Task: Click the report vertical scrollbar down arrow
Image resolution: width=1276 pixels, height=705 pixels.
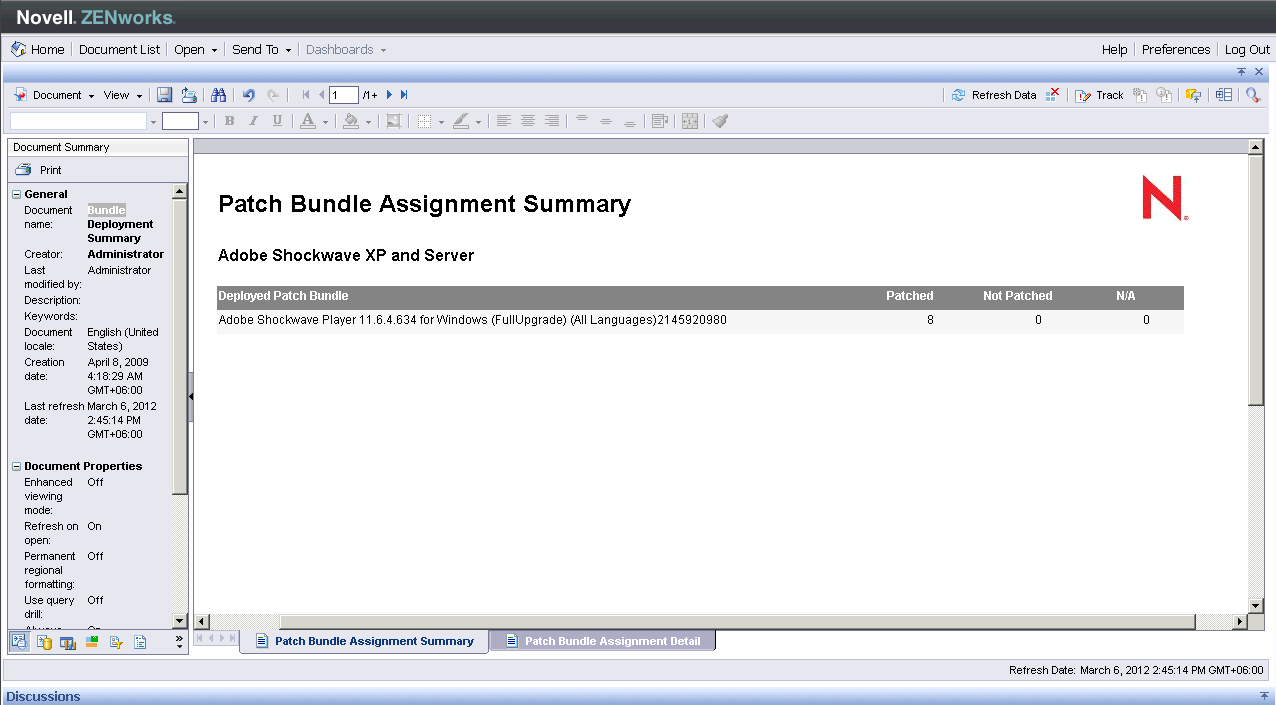Action: (1256, 606)
